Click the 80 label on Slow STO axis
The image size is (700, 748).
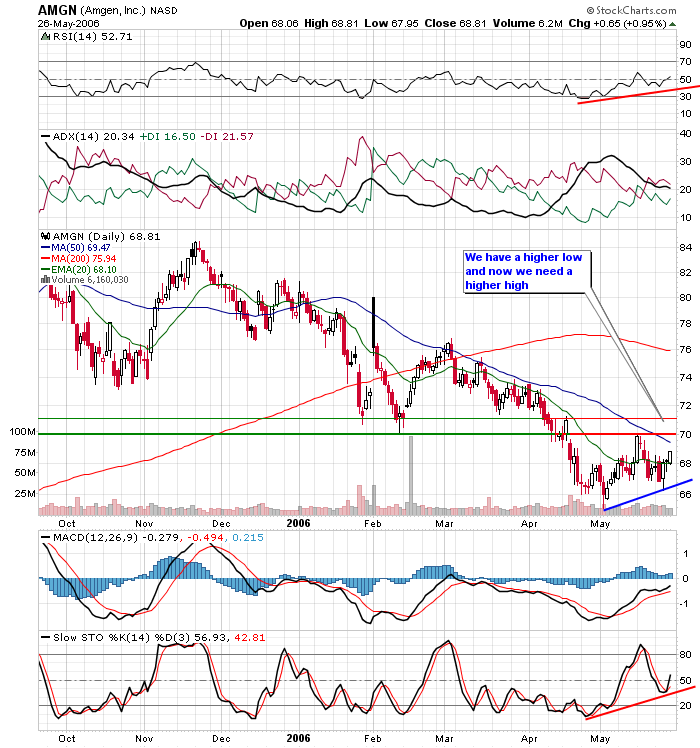[x=685, y=654]
